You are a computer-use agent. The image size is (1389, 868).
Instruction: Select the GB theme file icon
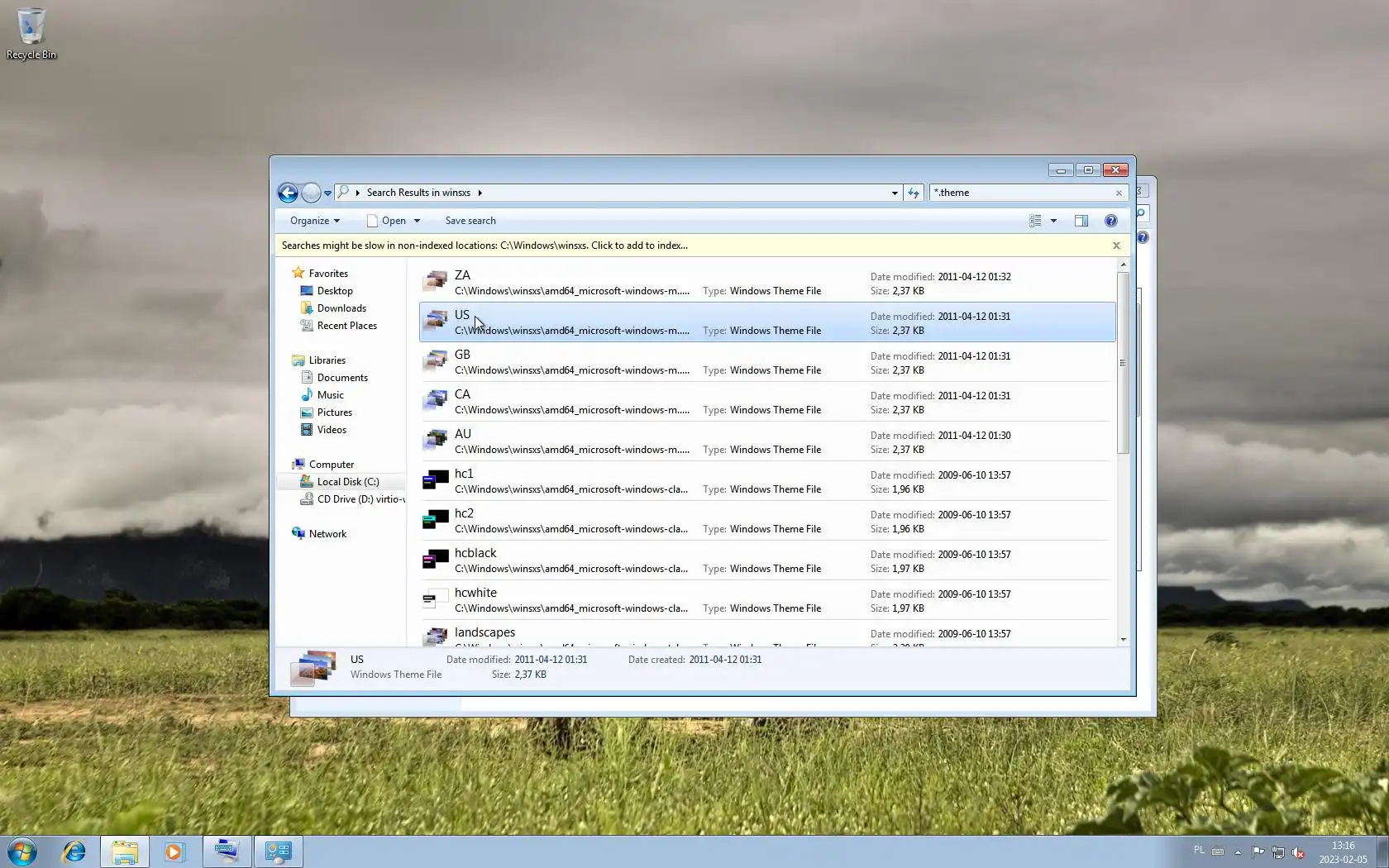pos(435,361)
